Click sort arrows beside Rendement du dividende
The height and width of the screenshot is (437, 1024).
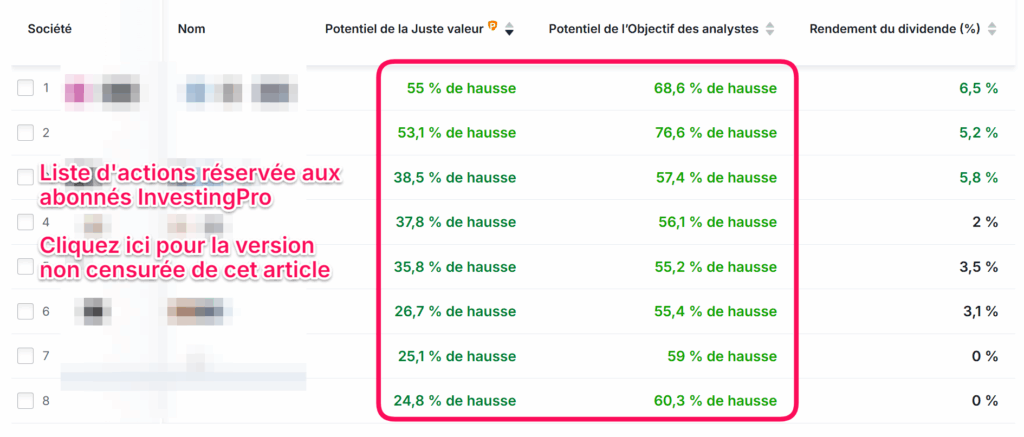pyautogui.click(x=991, y=29)
